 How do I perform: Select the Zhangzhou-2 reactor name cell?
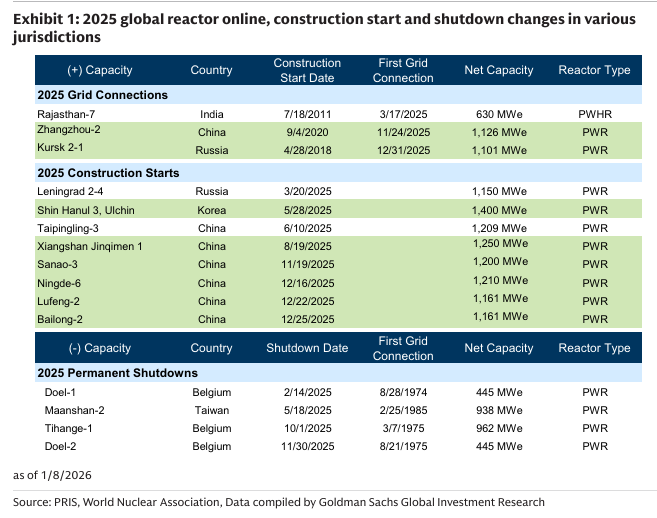pyautogui.click(x=69, y=131)
